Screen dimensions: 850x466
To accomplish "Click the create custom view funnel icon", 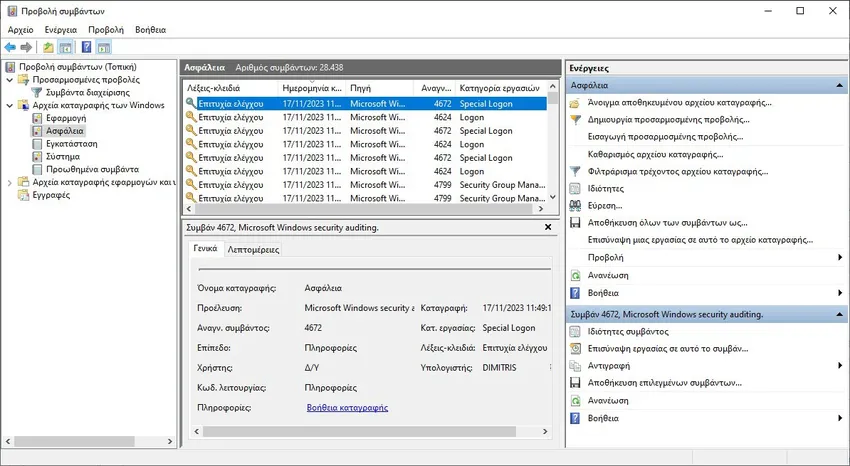I will click(x=575, y=120).
